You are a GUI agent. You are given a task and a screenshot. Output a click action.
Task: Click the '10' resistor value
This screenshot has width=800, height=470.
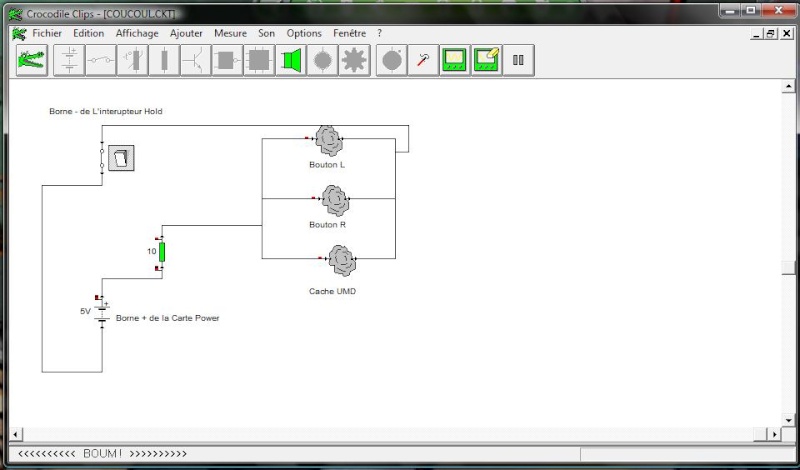pos(152,251)
